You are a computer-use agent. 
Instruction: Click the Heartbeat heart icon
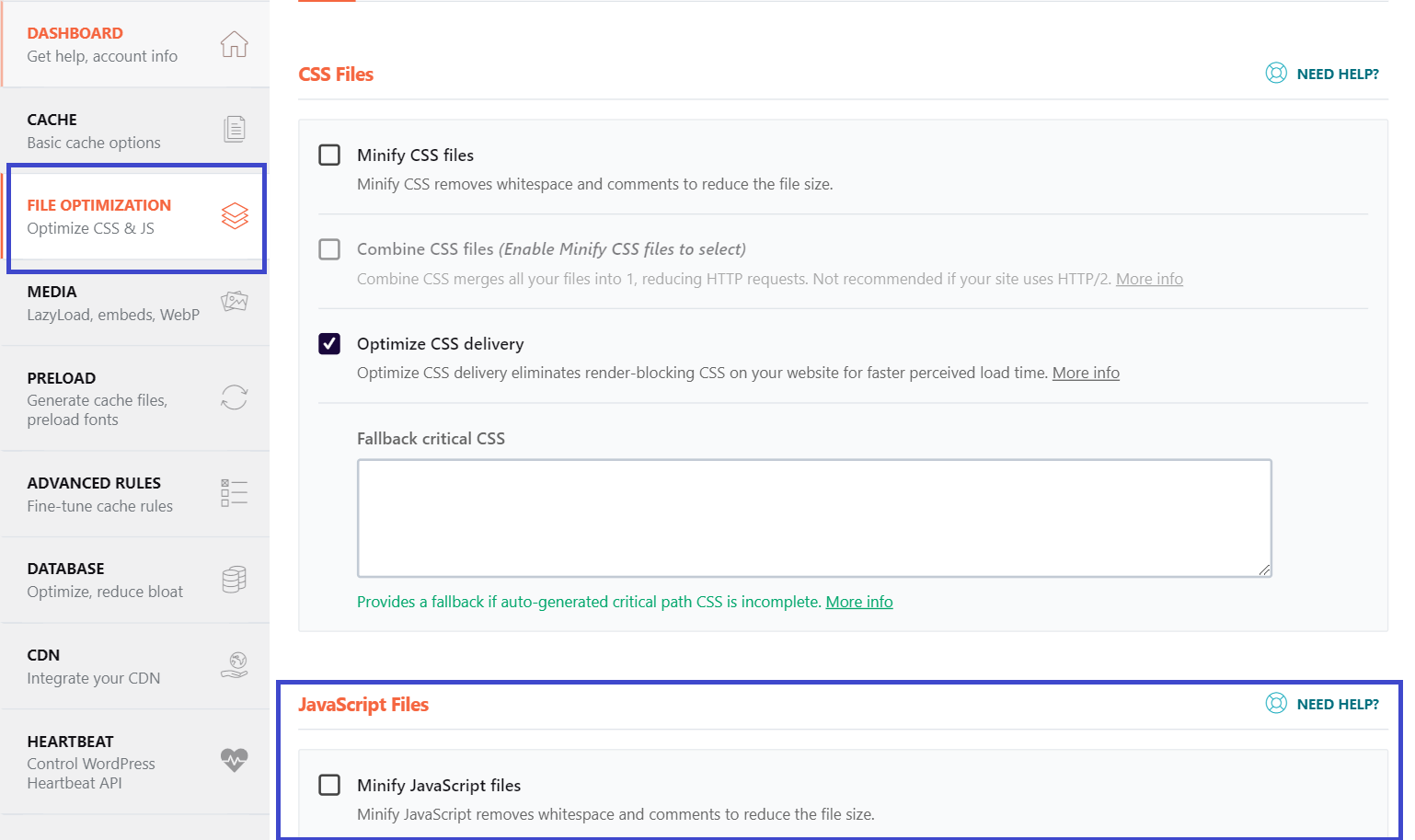[x=235, y=760]
